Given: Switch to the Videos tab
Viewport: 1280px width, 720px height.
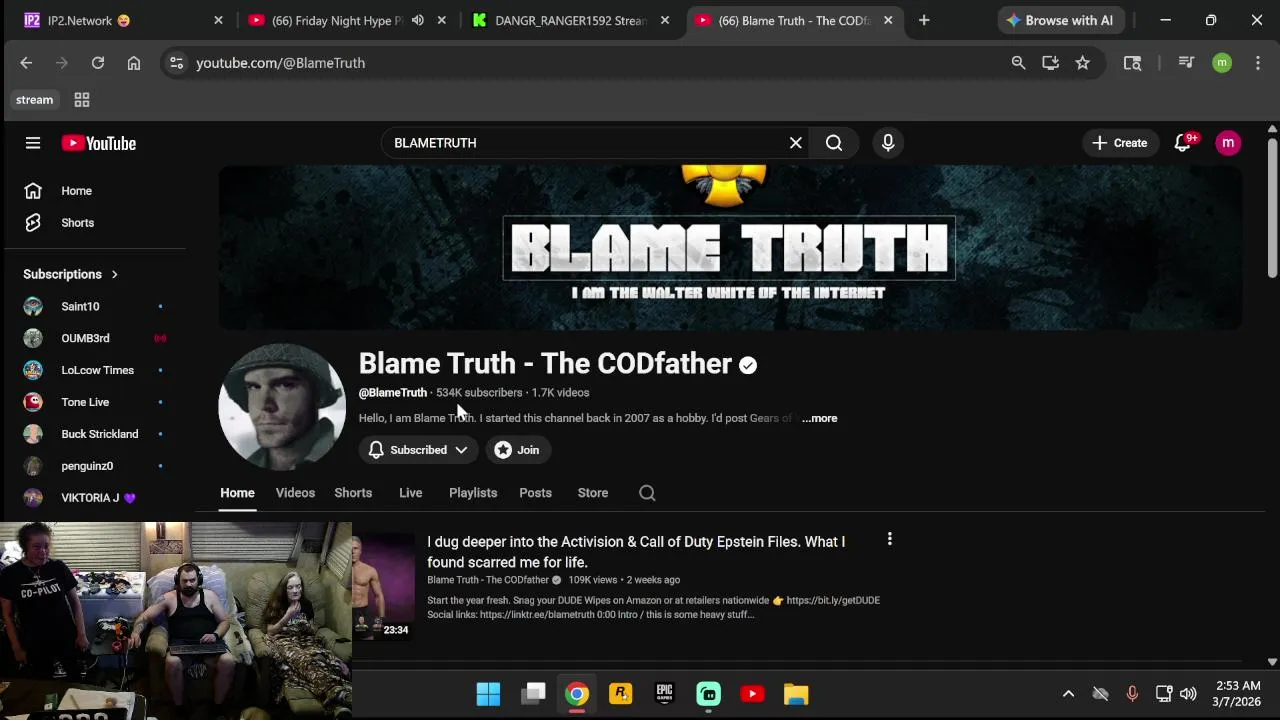Looking at the screenshot, I should coord(295,493).
